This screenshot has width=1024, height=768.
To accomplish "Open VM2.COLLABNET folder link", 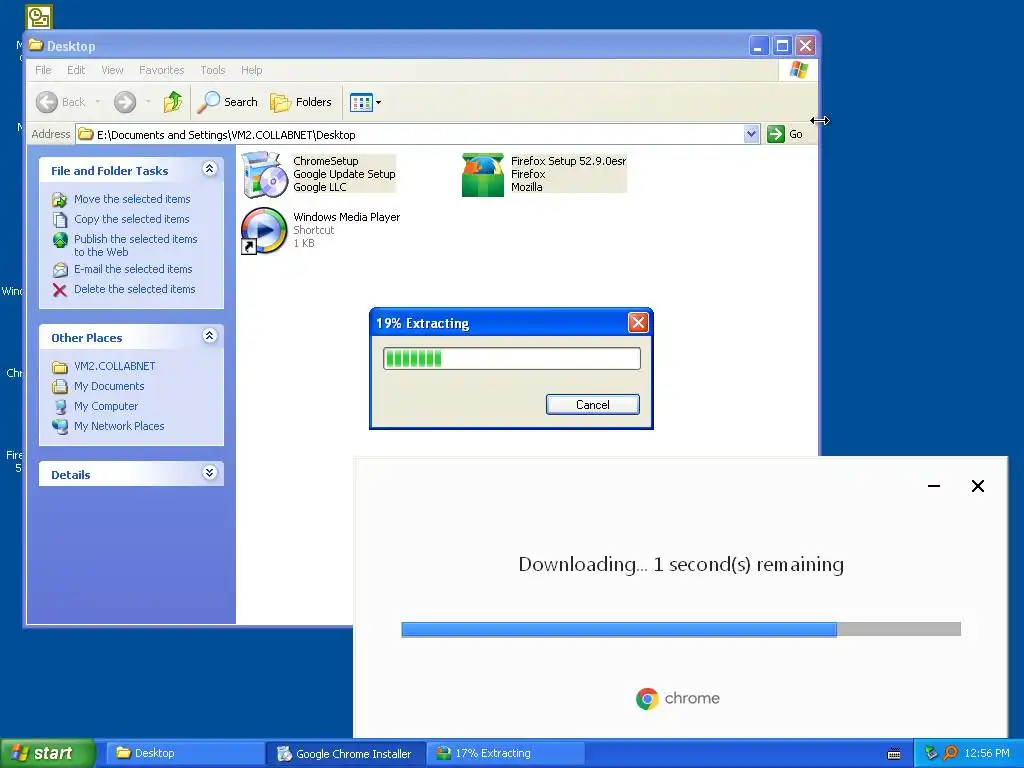I will (114, 366).
